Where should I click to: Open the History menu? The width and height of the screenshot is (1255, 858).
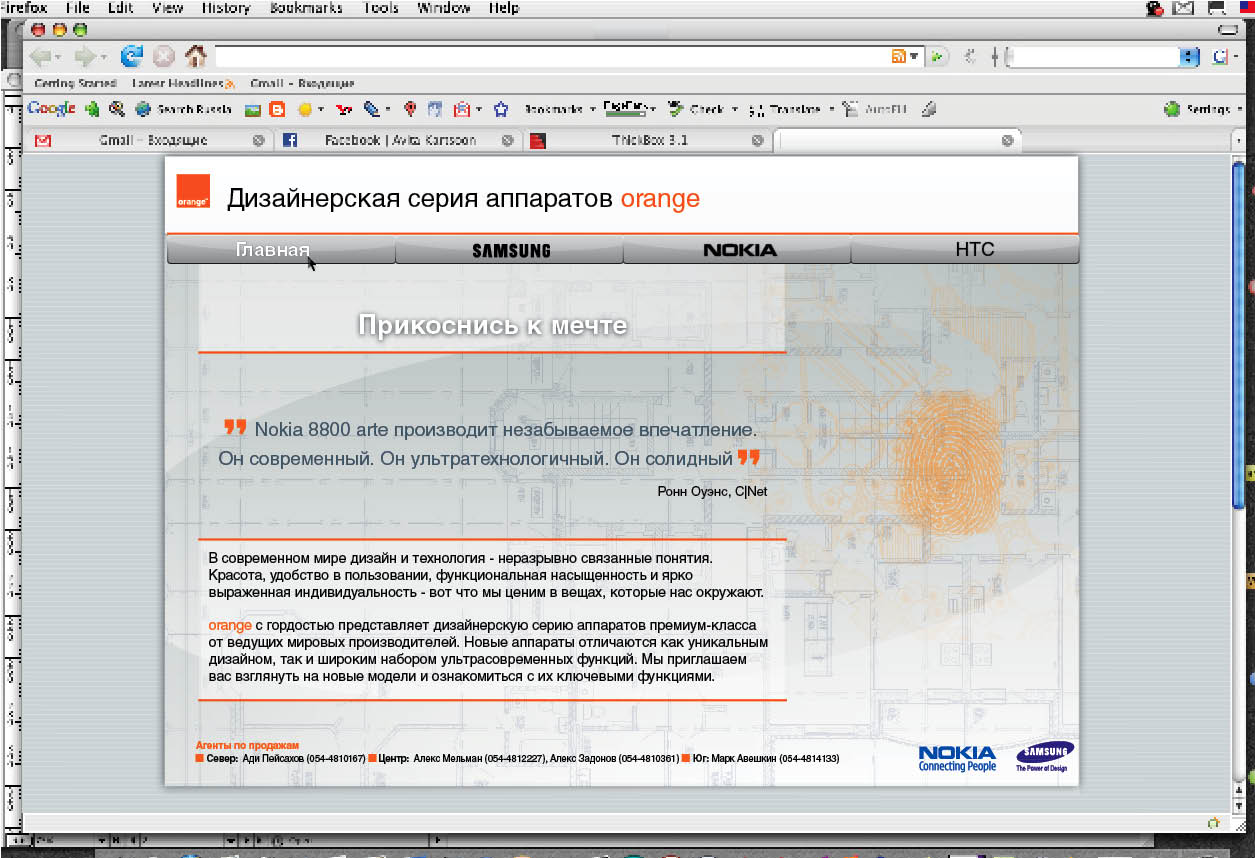click(x=226, y=8)
